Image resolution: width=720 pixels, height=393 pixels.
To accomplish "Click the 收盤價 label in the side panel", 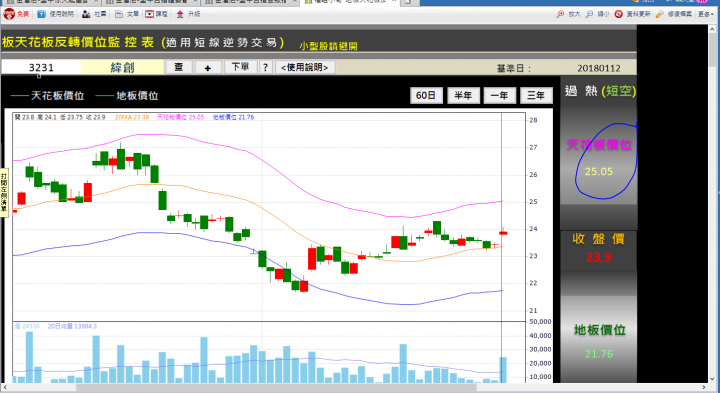I will point(599,239).
